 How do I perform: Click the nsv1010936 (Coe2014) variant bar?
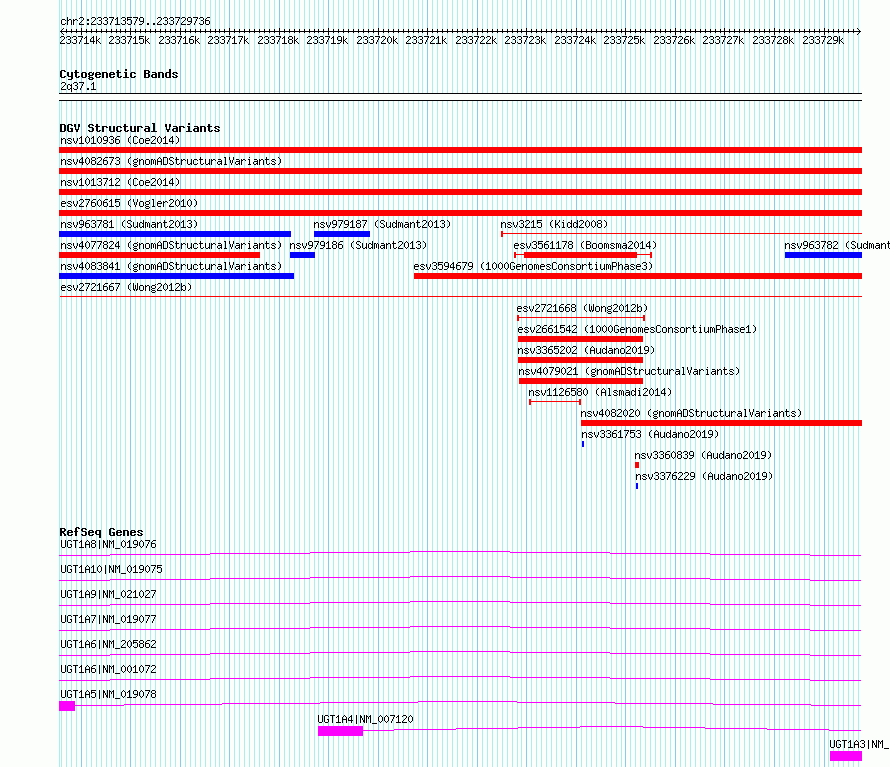(x=460, y=150)
